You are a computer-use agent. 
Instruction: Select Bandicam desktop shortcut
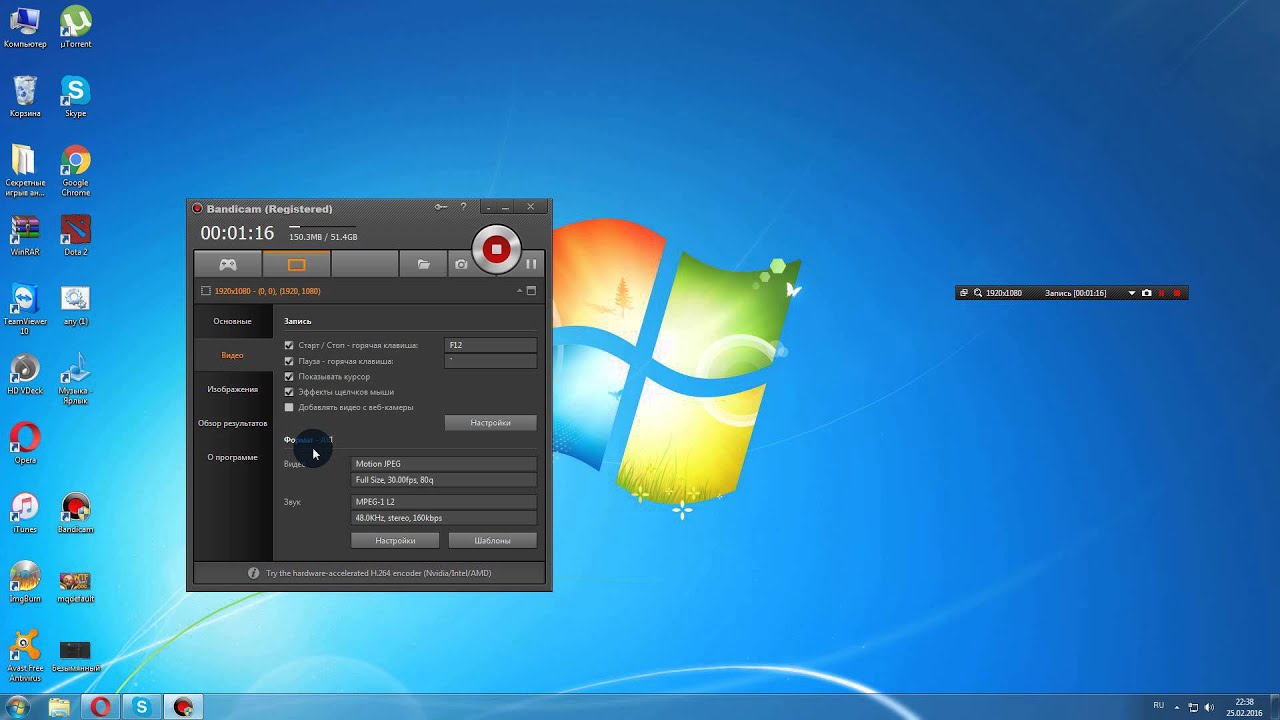75,512
